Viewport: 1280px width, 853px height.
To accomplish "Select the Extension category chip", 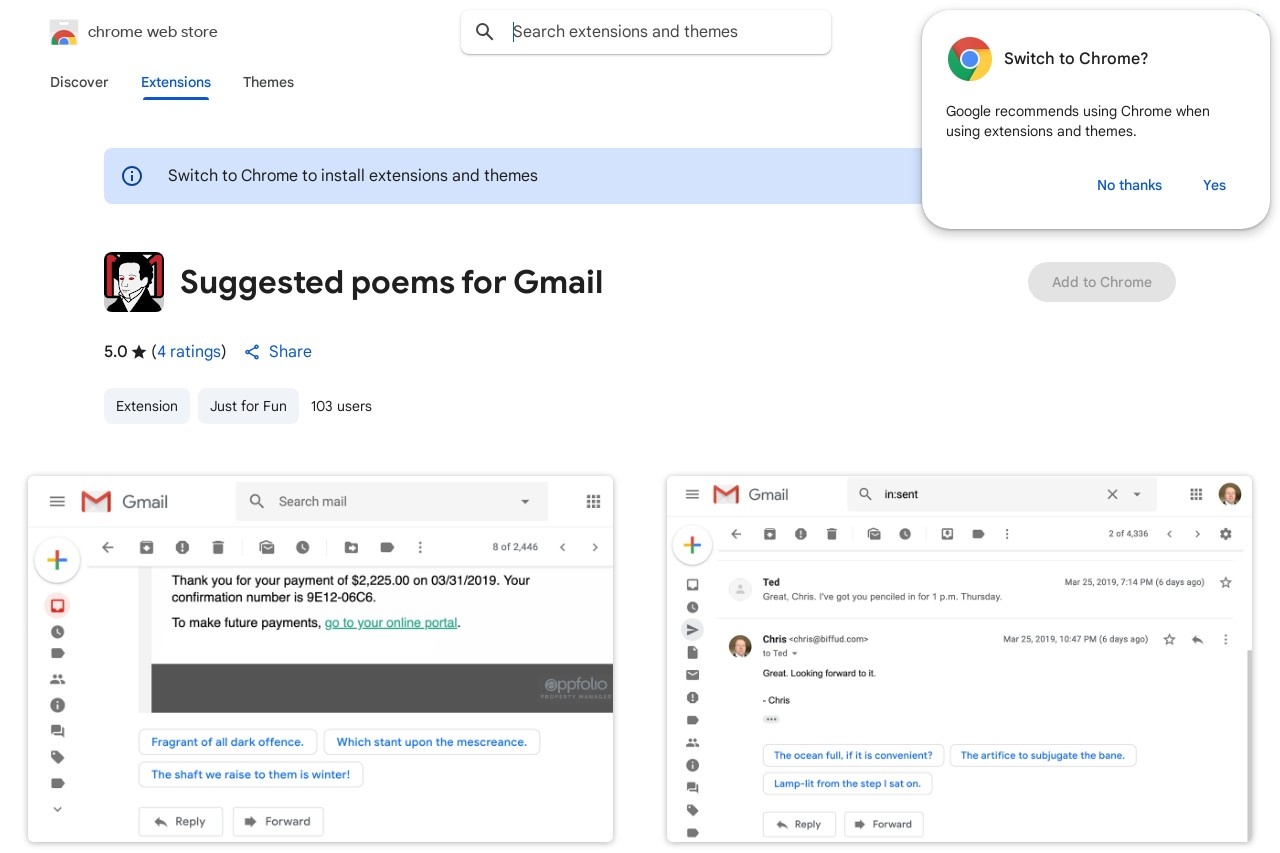I will [147, 406].
